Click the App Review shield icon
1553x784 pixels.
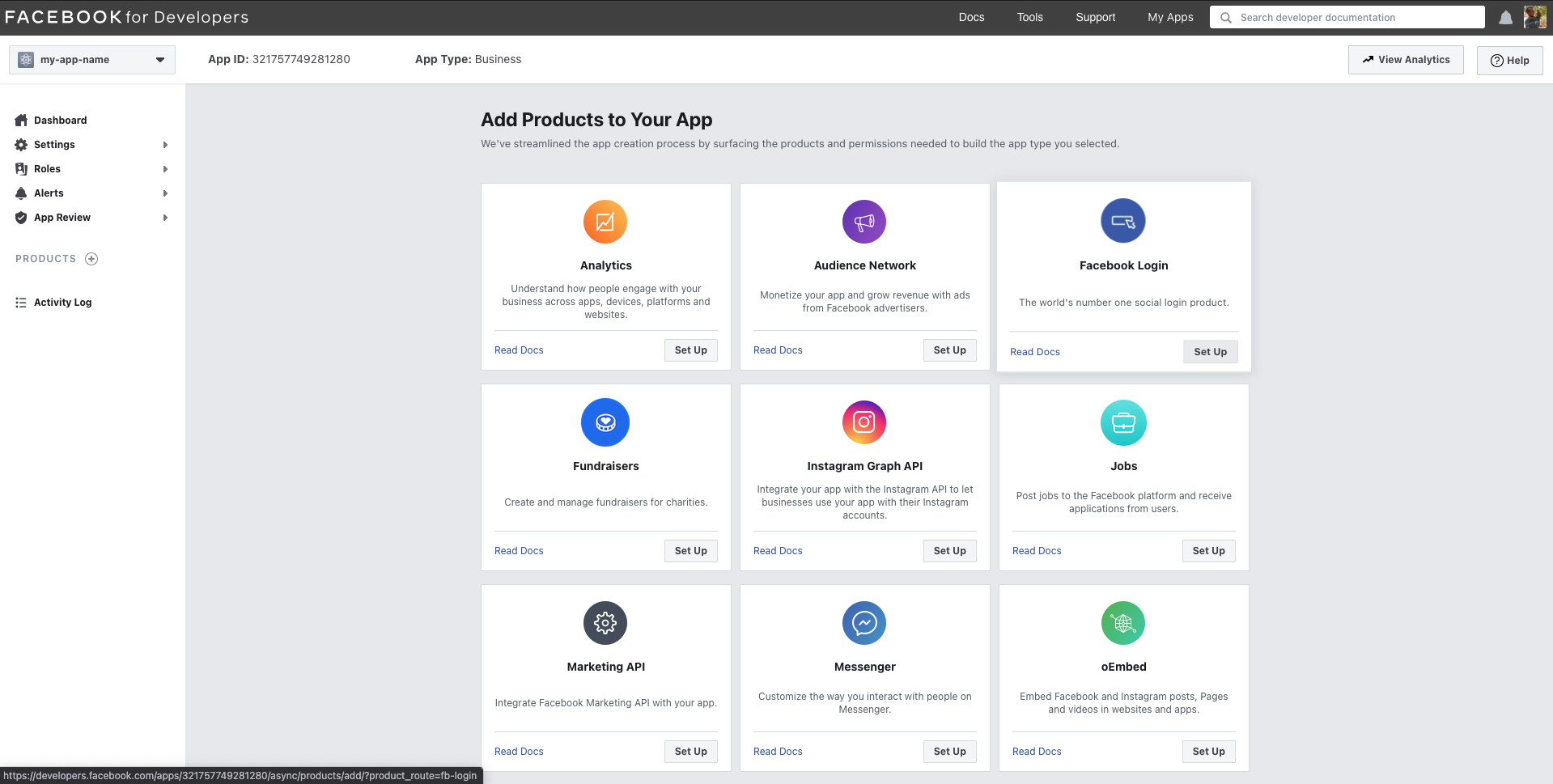(21, 218)
